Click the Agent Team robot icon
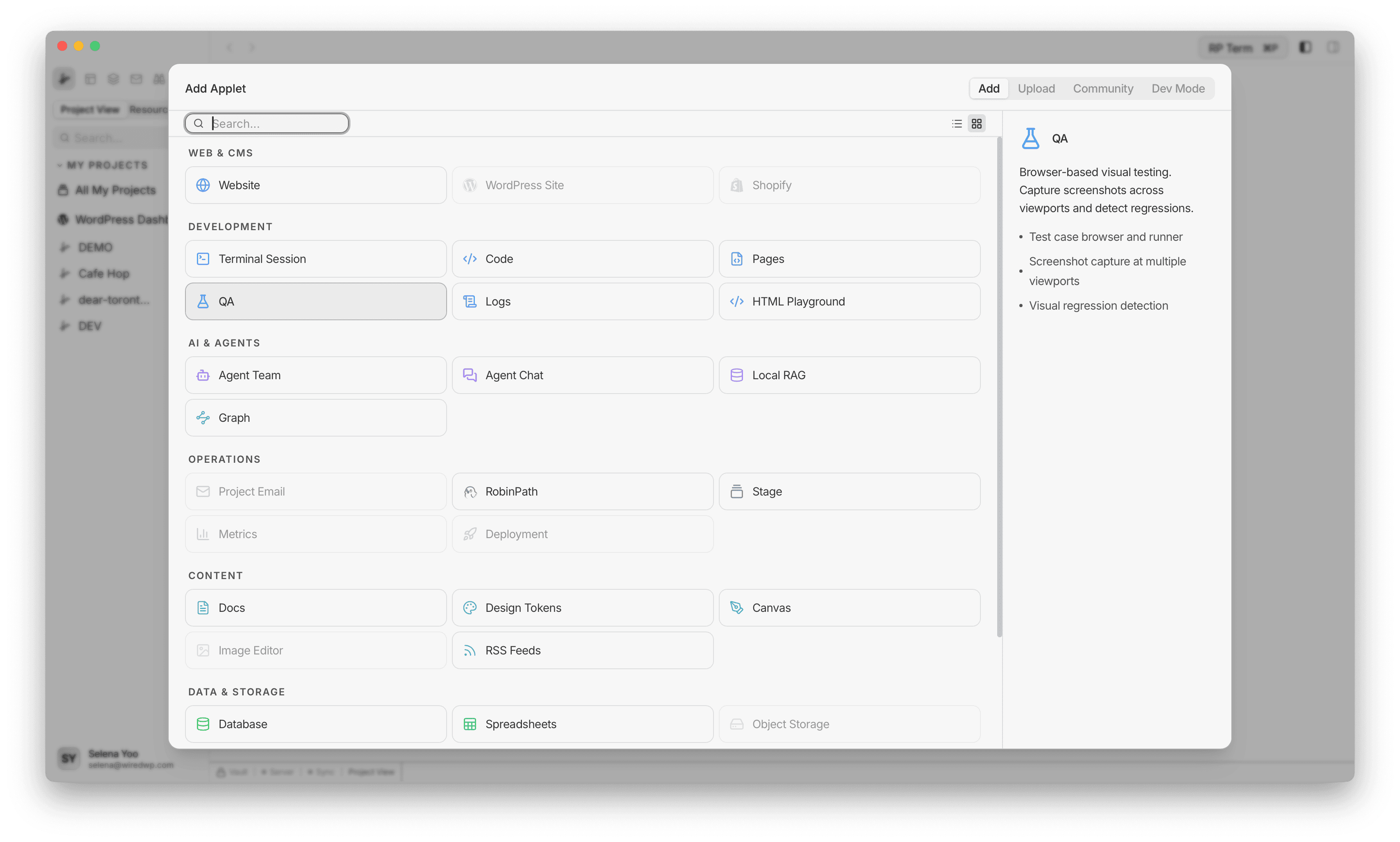Image resolution: width=1400 pixels, height=842 pixels. (x=203, y=375)
